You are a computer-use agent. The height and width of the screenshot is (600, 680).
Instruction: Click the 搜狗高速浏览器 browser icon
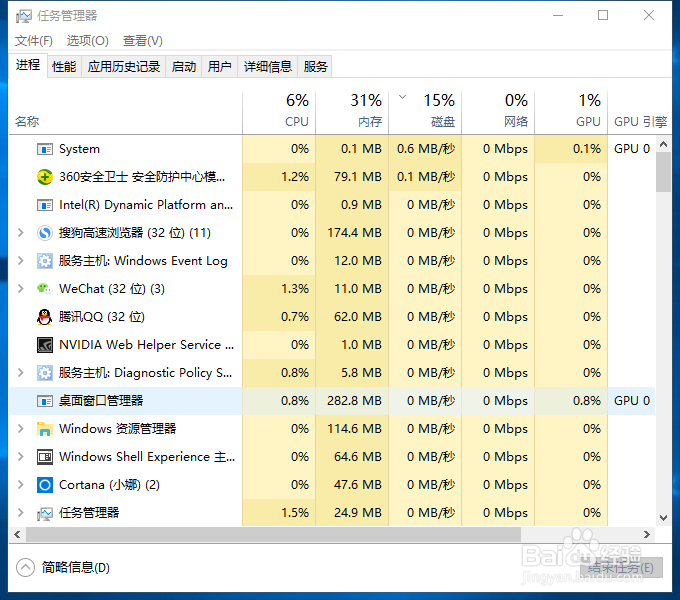coord(45,233)
